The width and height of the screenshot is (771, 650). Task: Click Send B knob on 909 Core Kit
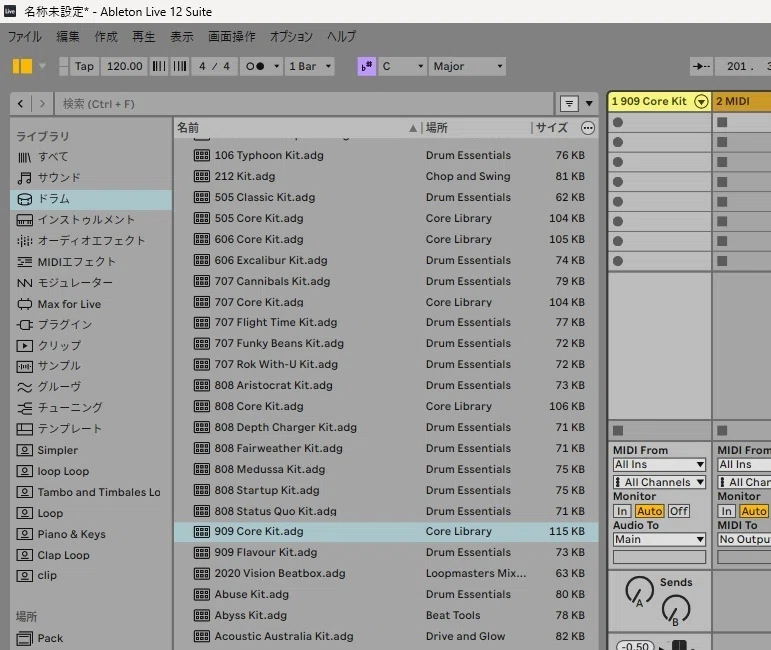[676, 610]
